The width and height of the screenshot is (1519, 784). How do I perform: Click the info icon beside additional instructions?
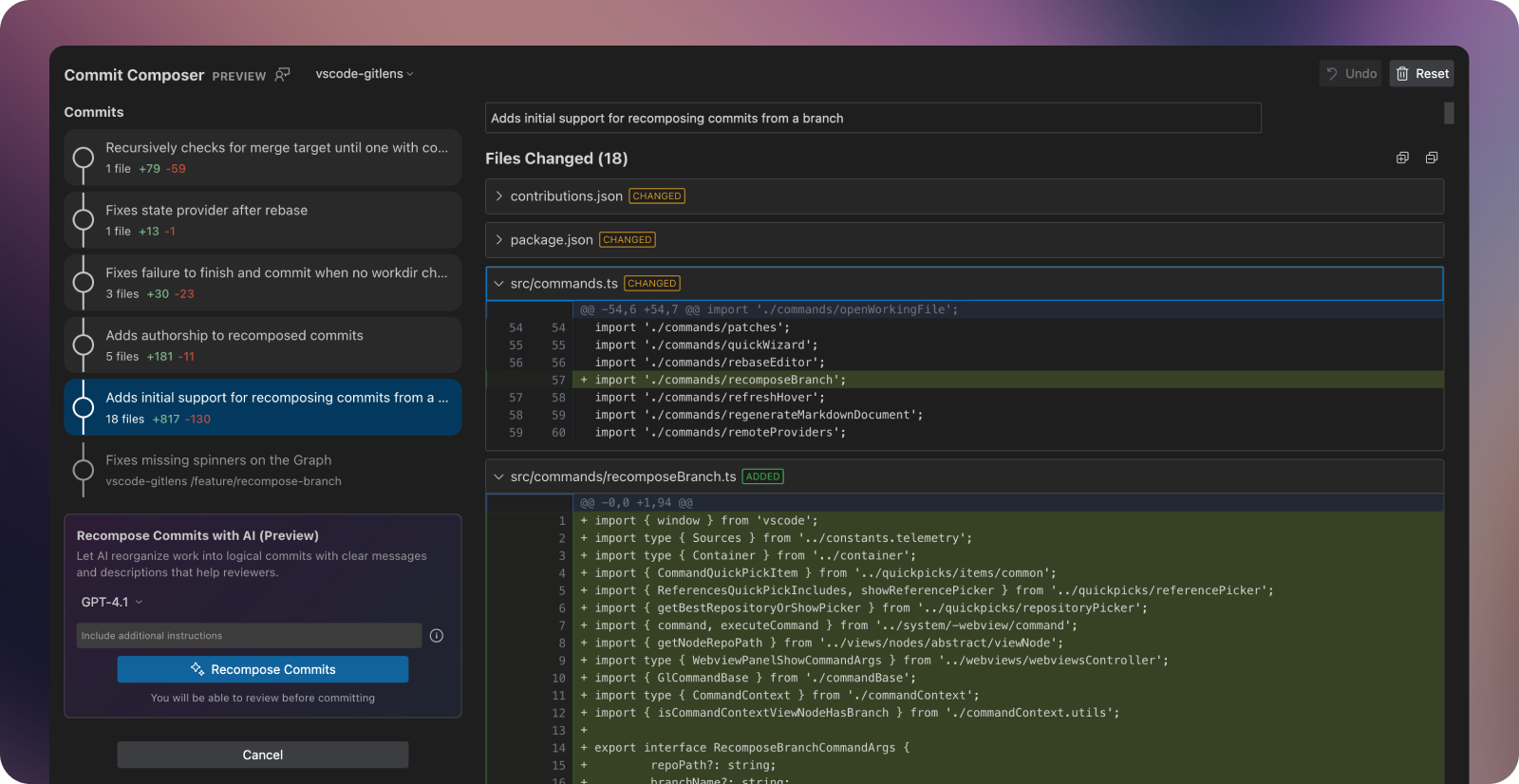(x=437, y=636)
